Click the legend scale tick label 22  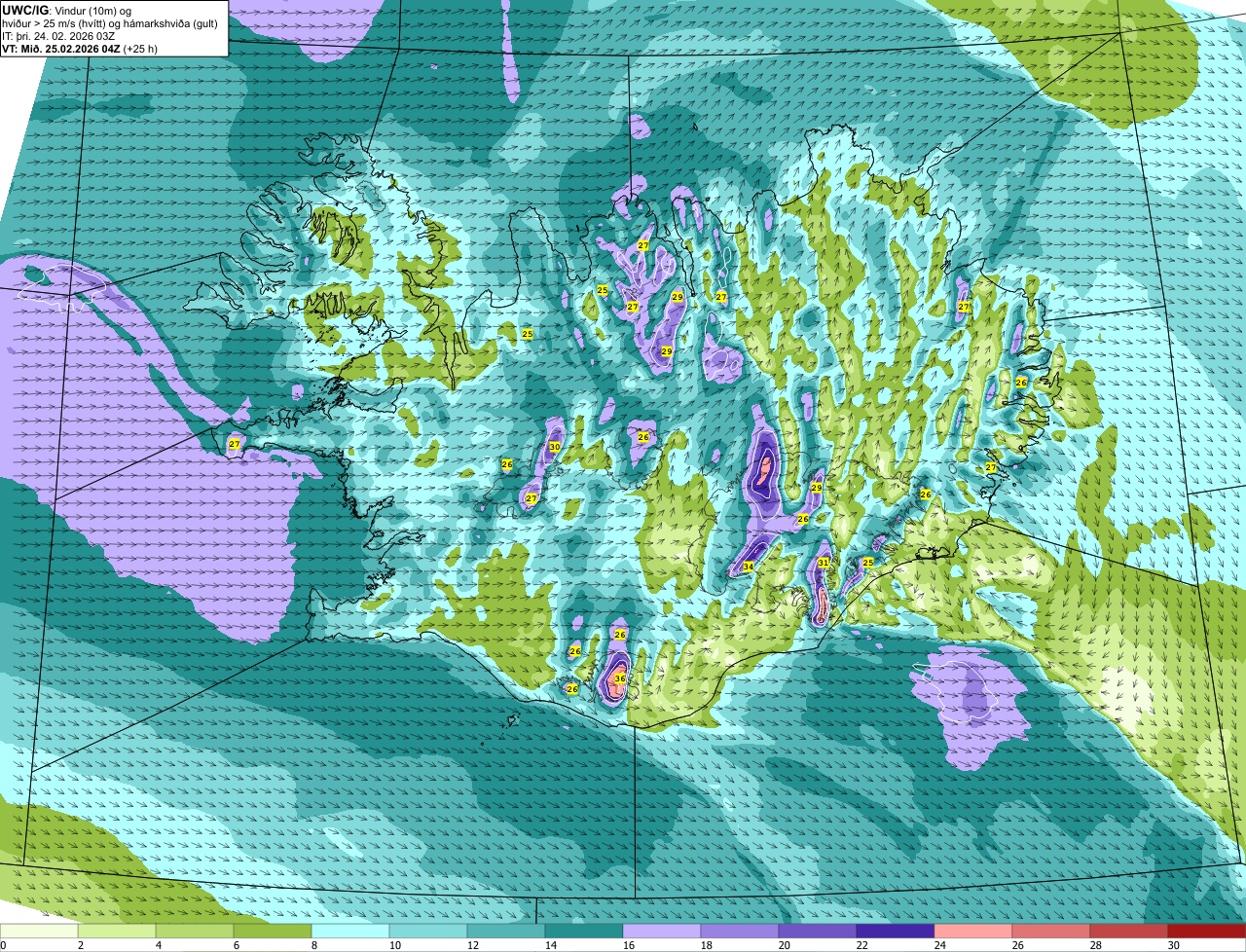coord(862,945)
